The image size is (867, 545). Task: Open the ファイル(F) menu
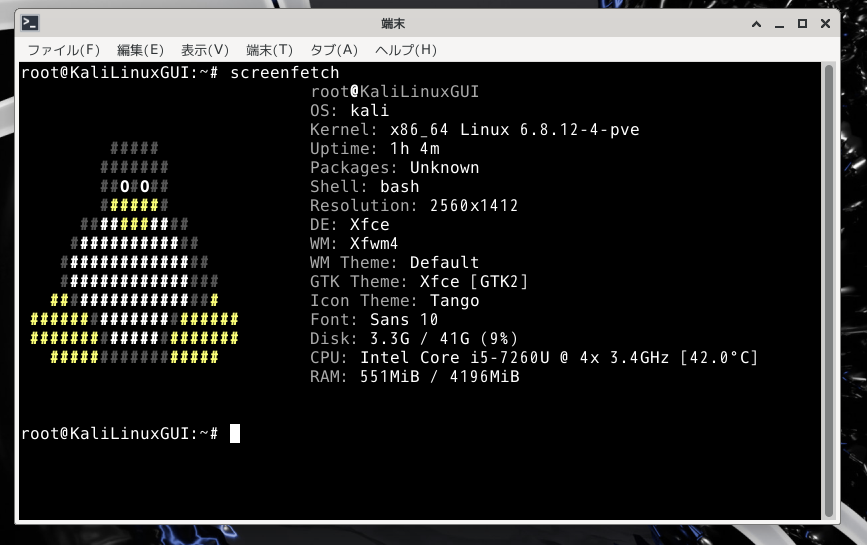64,50
